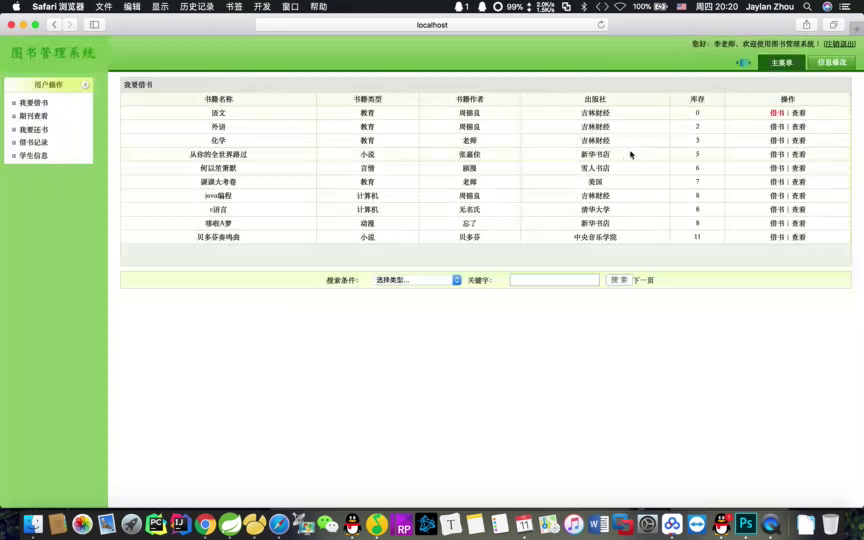Open the 开发 menu
The image size is (864, 540).
[x=262, y=7]
